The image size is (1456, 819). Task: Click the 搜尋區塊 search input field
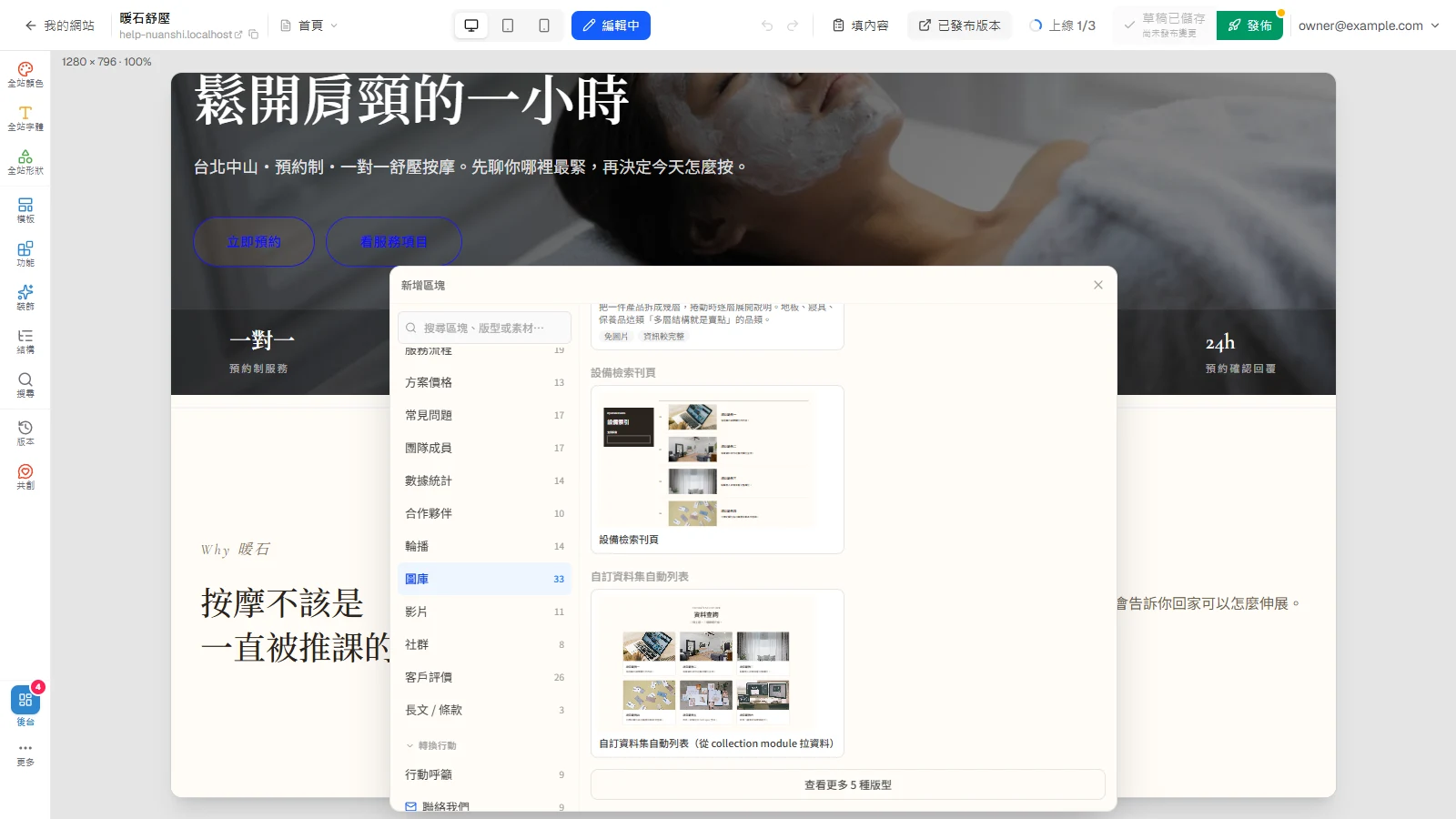pyautogui.click(x=484, y=328)
